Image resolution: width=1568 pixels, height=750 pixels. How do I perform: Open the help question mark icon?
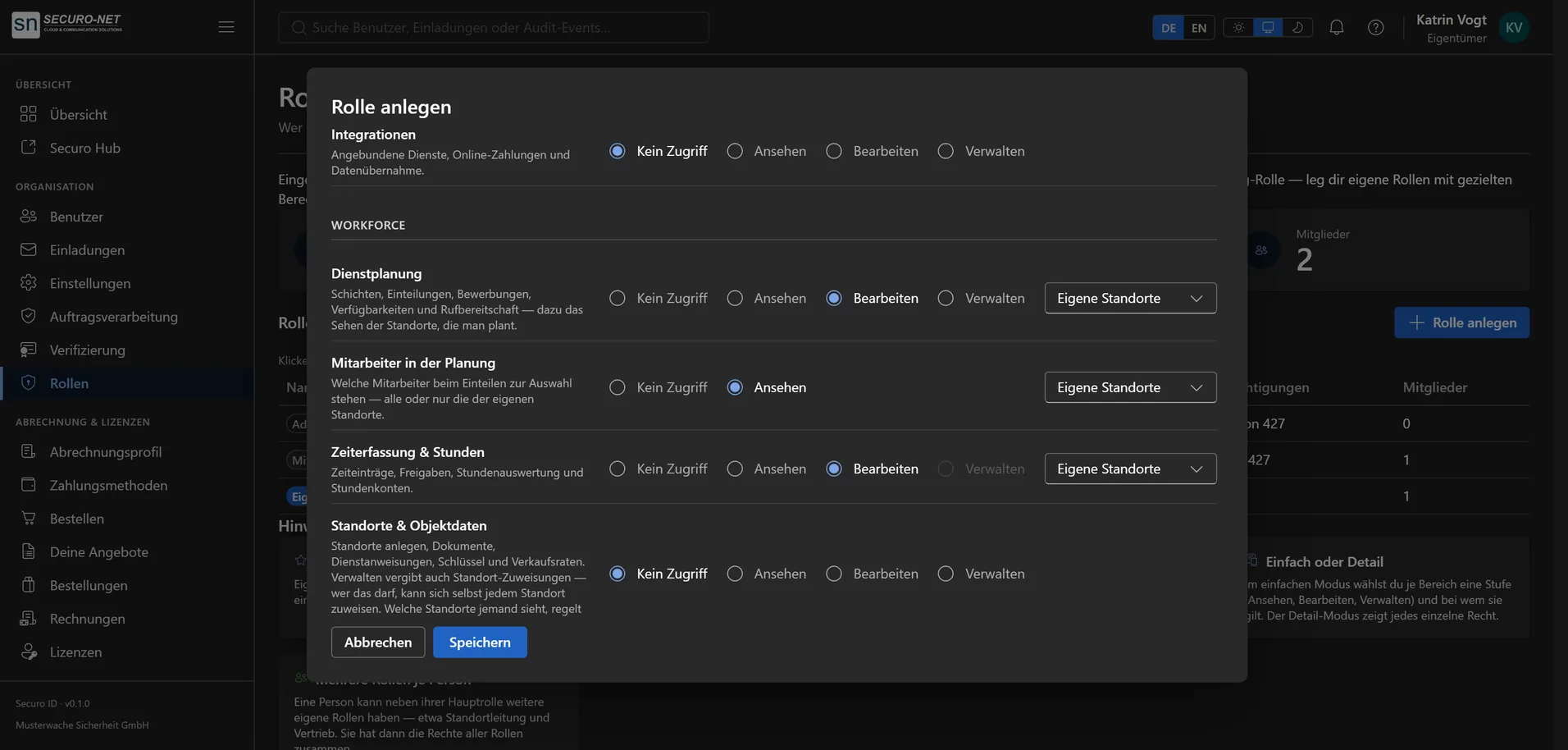pos(1376,27)
